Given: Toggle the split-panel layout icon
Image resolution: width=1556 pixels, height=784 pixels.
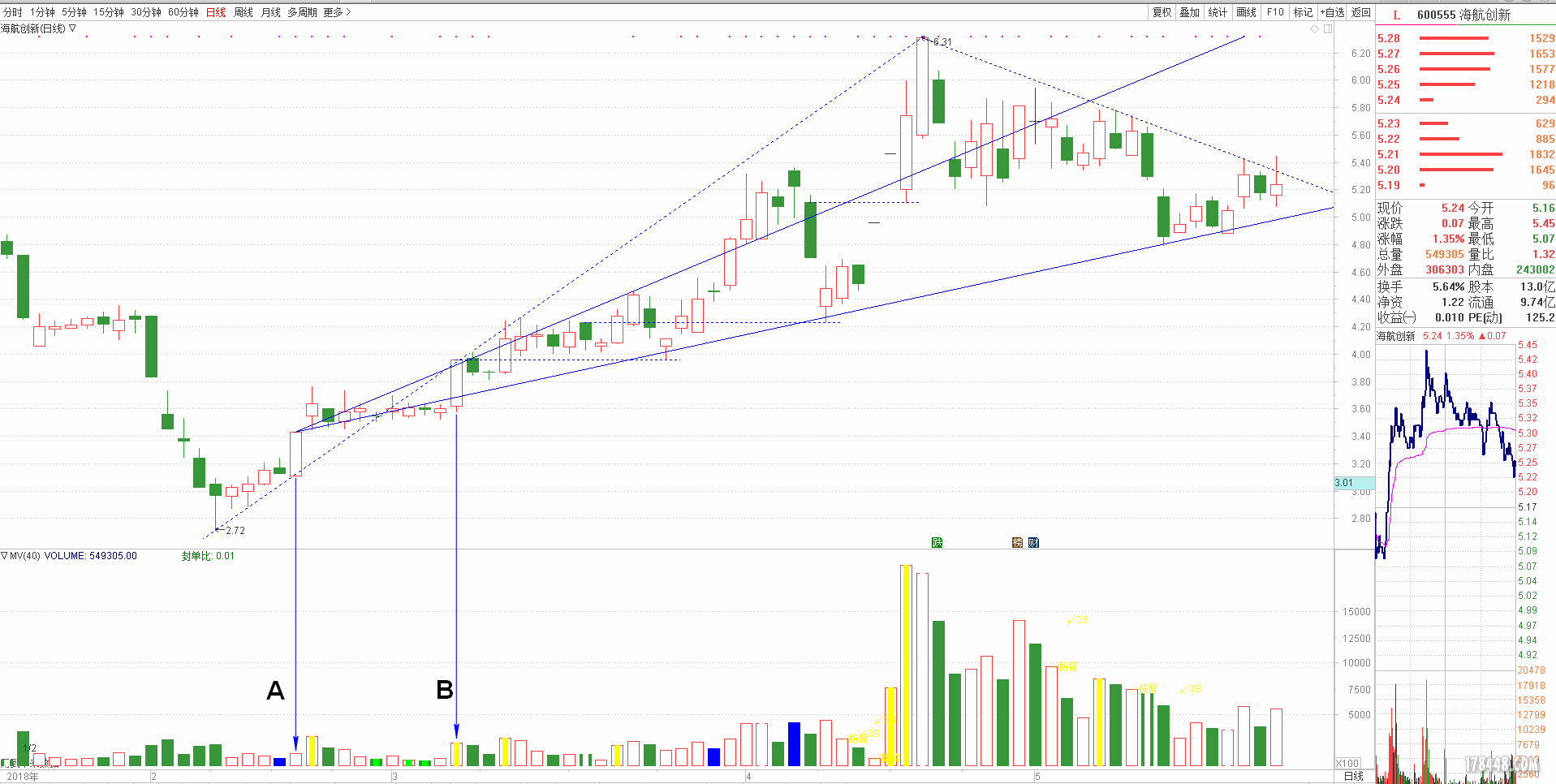Looking at the screenshot, I should point(1328,28).
